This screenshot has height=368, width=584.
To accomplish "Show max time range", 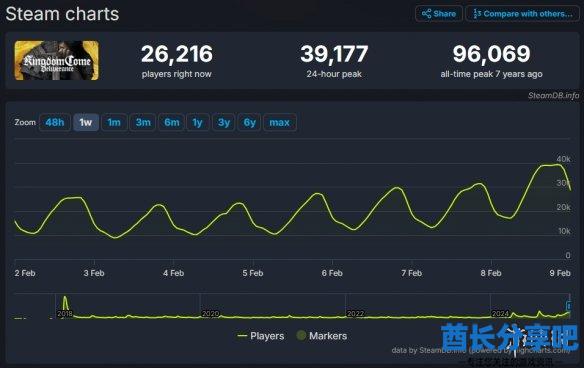I will coord(280,122).
